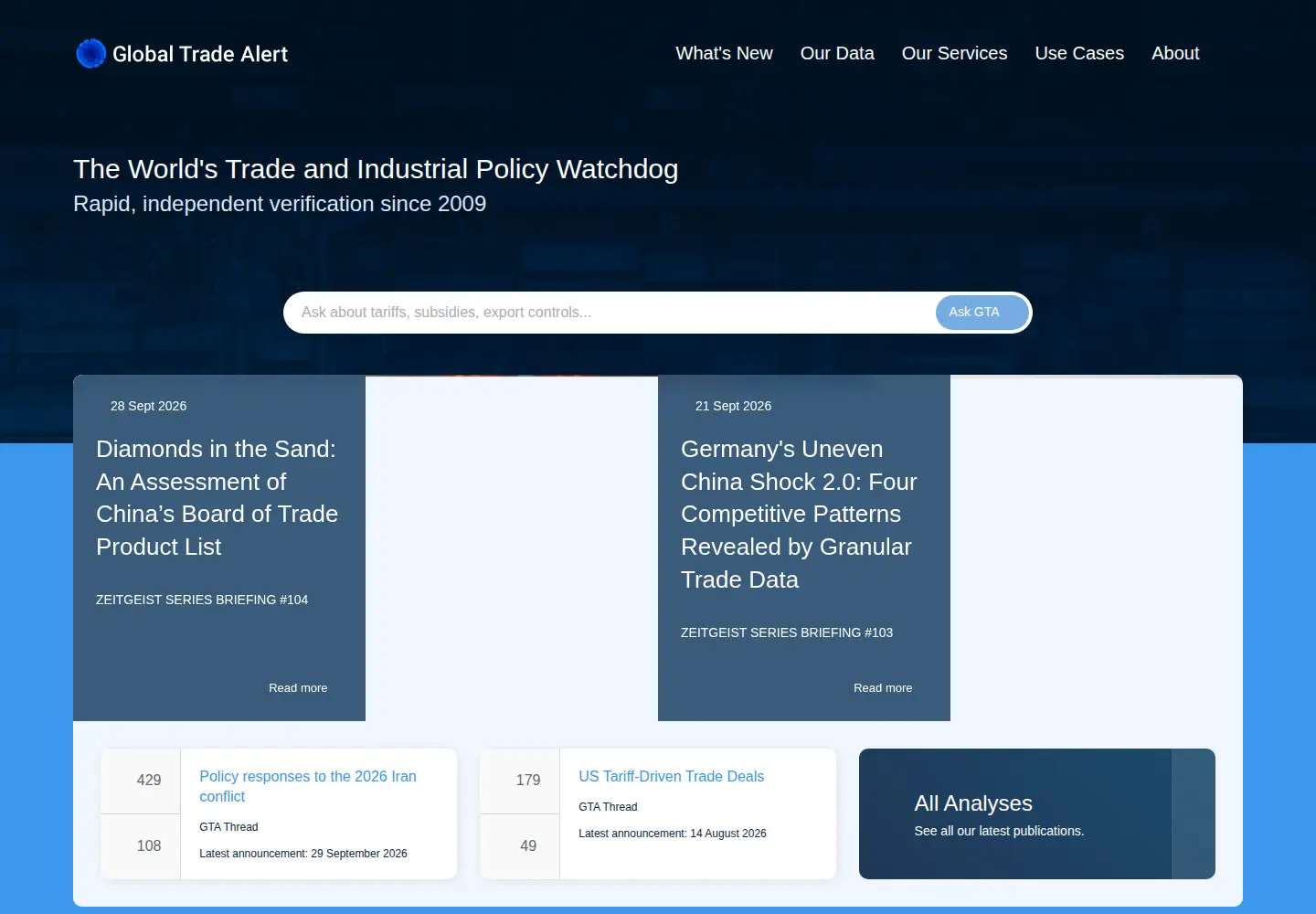Click the Global Trade Alert site name
The image size is (1316, 914).
[200, 54]
